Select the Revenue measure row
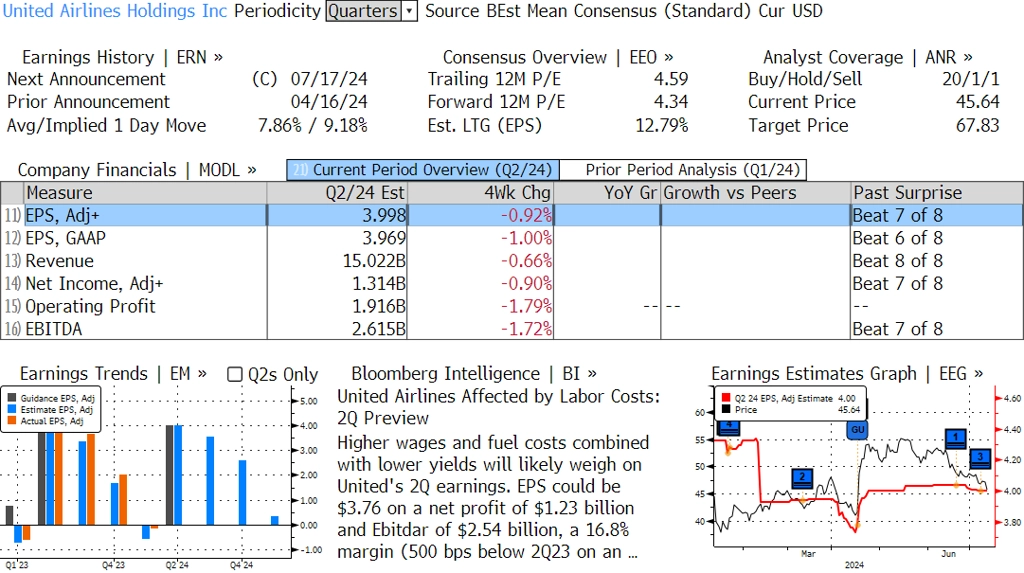1024x573 pixels. 512,261
